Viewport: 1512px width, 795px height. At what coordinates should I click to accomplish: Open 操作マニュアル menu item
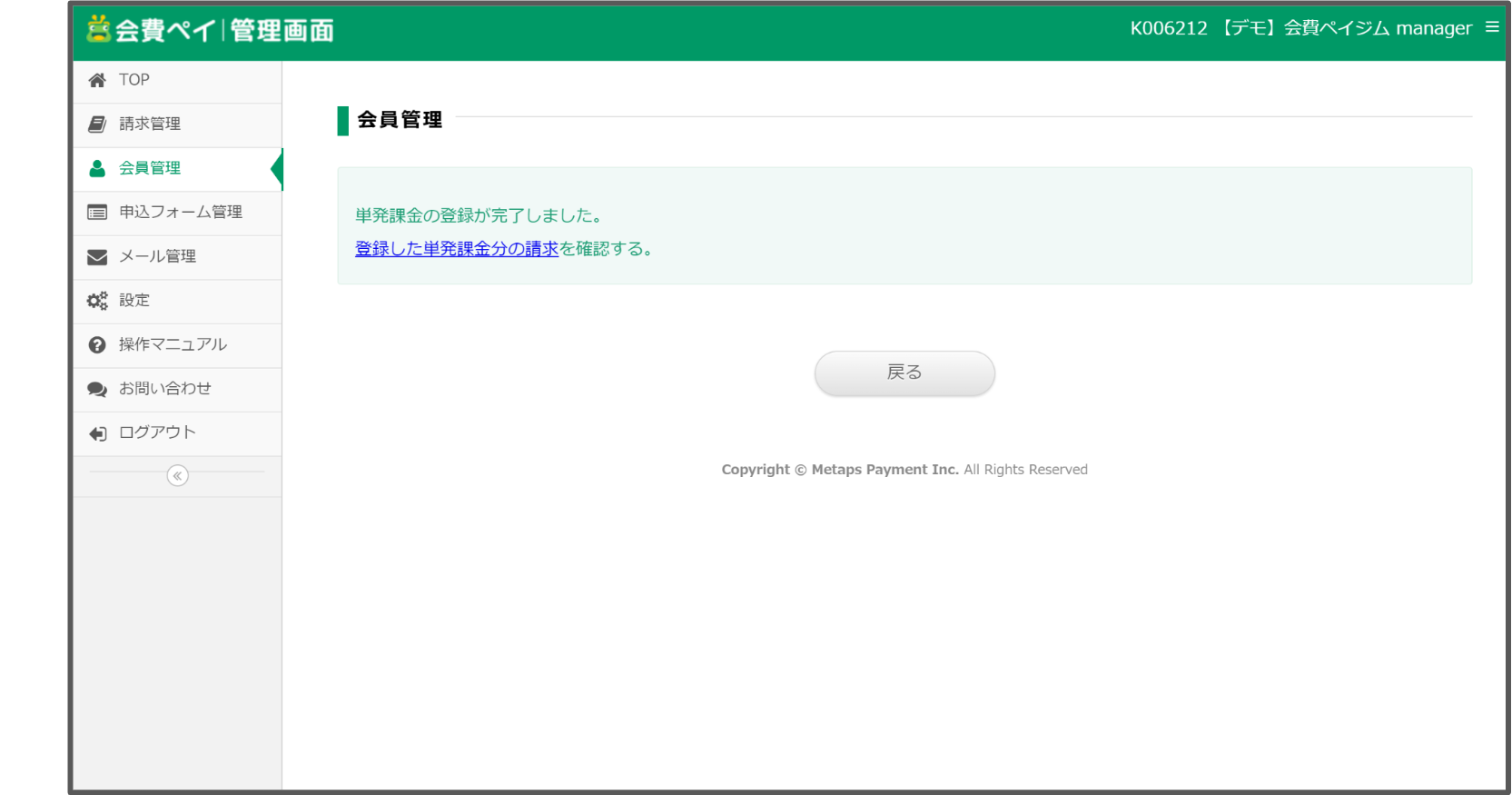[177, 345]
